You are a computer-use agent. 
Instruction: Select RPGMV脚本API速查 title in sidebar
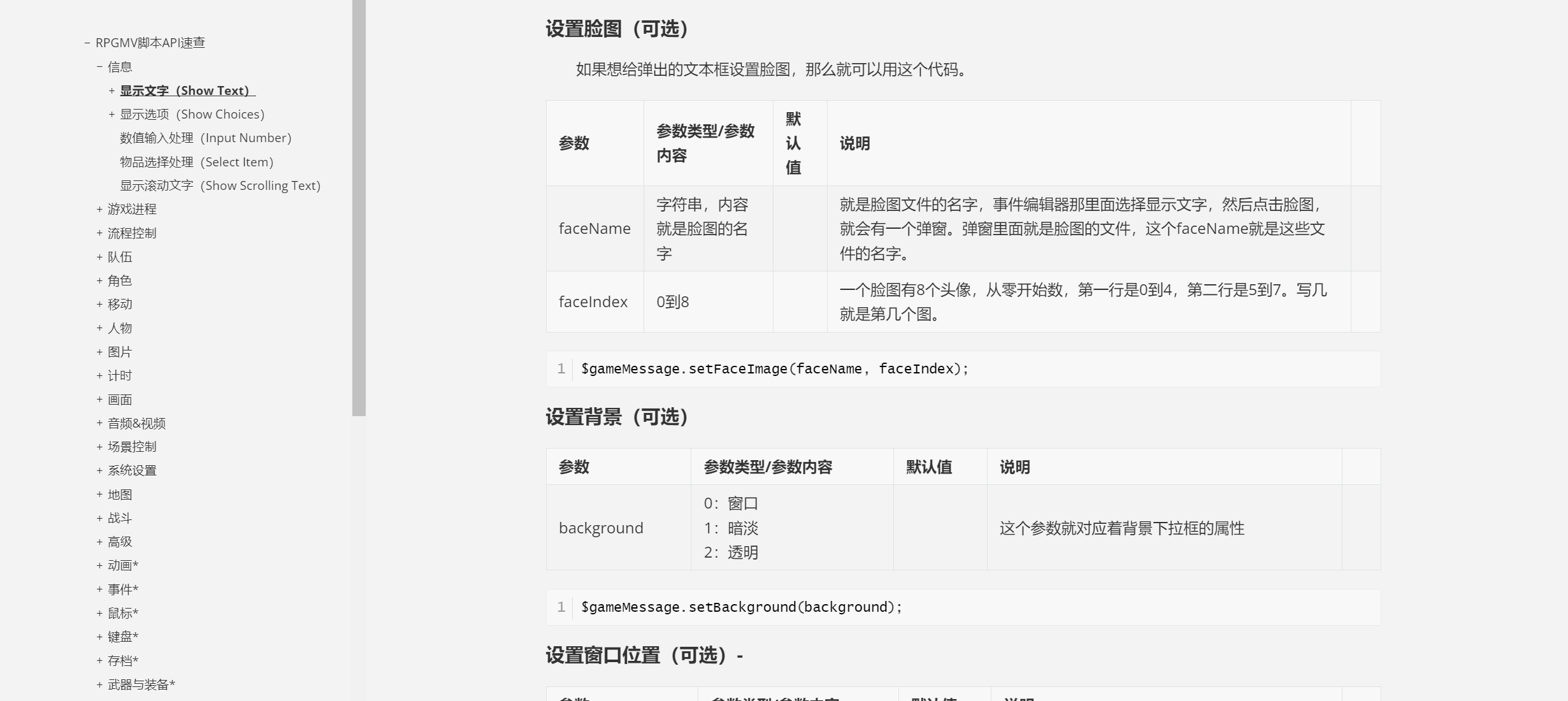point(150,43)
